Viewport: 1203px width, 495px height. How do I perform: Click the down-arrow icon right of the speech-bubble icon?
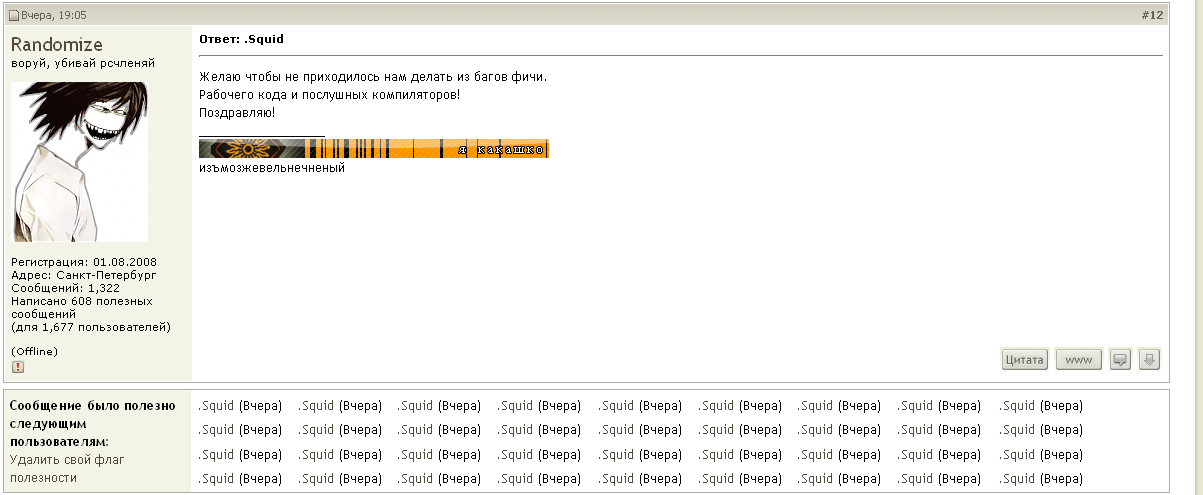pyautogui.click(x=1149, y=359)
